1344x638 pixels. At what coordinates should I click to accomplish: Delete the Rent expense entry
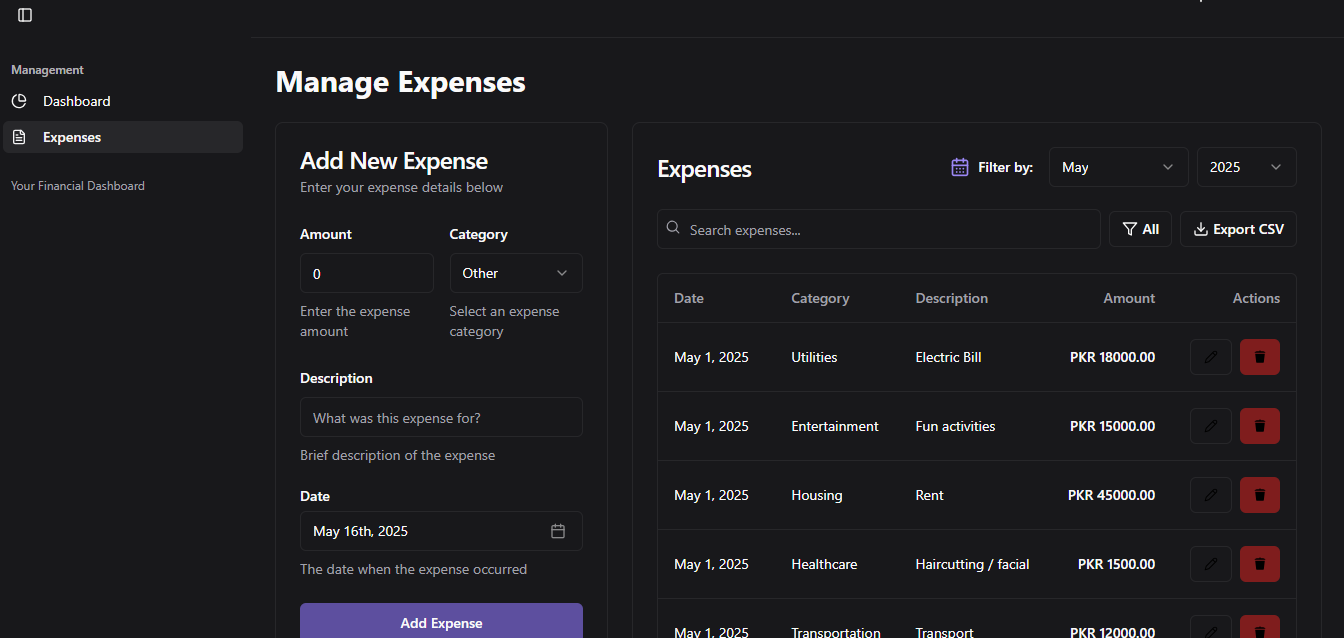1259,495
